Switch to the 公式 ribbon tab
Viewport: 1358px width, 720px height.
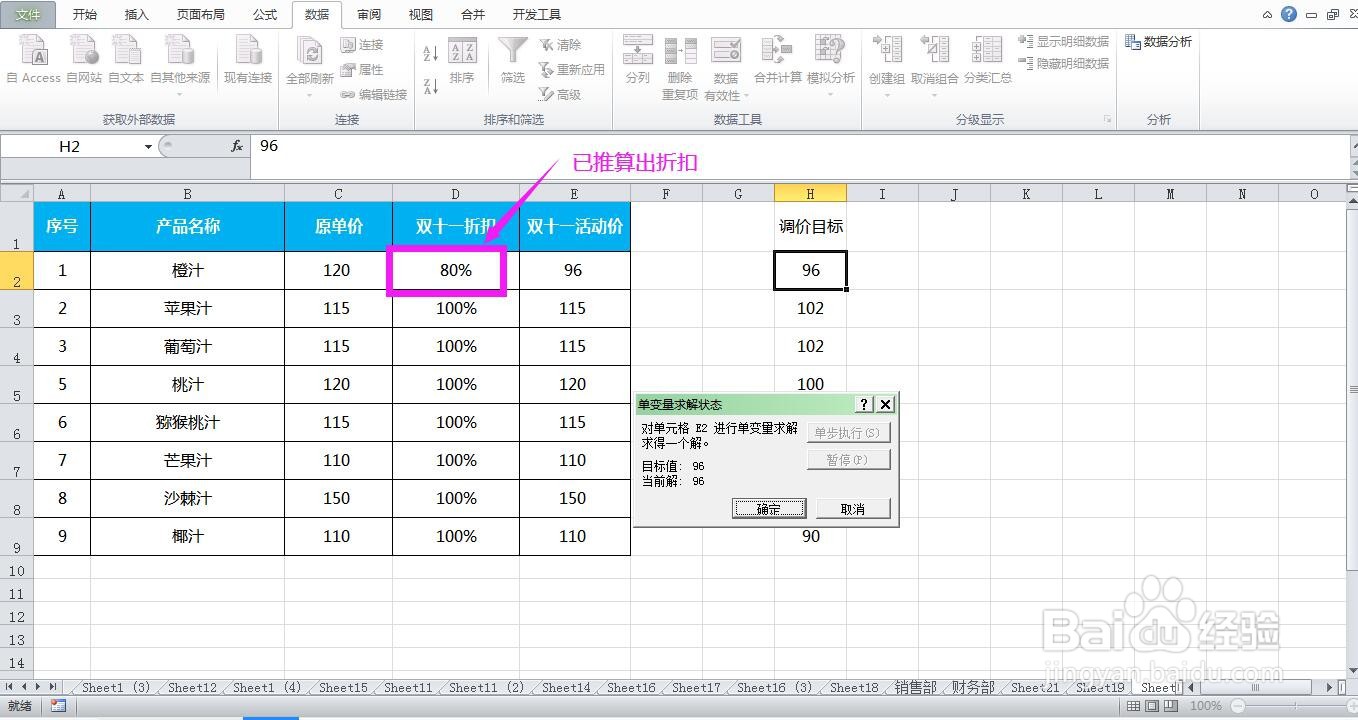[264, 14]
